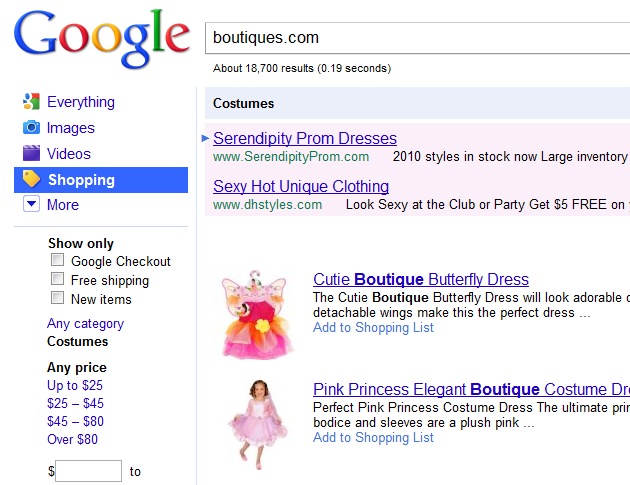Click the arrow beside Serendipity Prom Dresses
This screenshot has height=485, width=630.
pyautogui.click(x=206, y=138)
